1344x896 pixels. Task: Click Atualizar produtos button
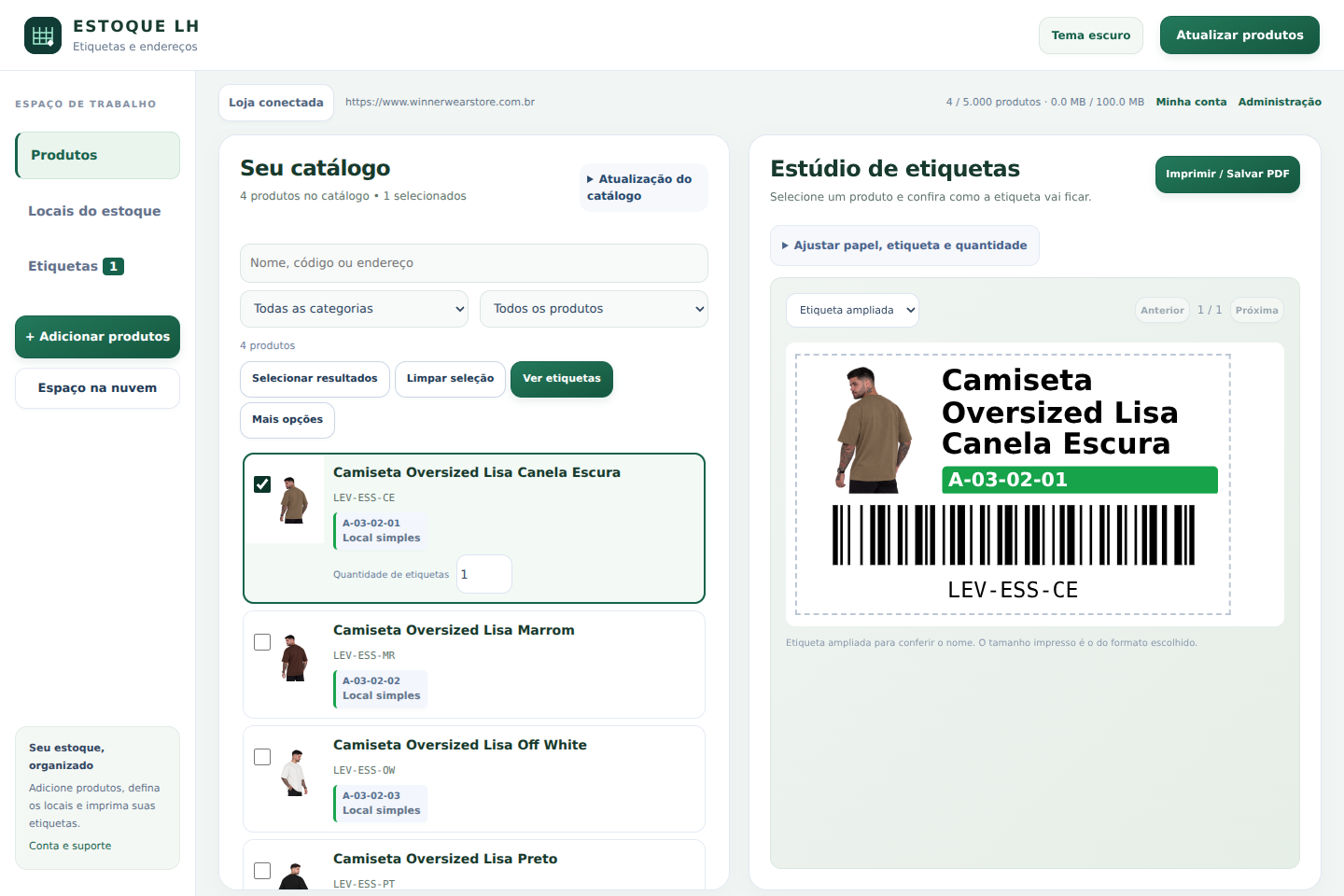[1239, 35]
